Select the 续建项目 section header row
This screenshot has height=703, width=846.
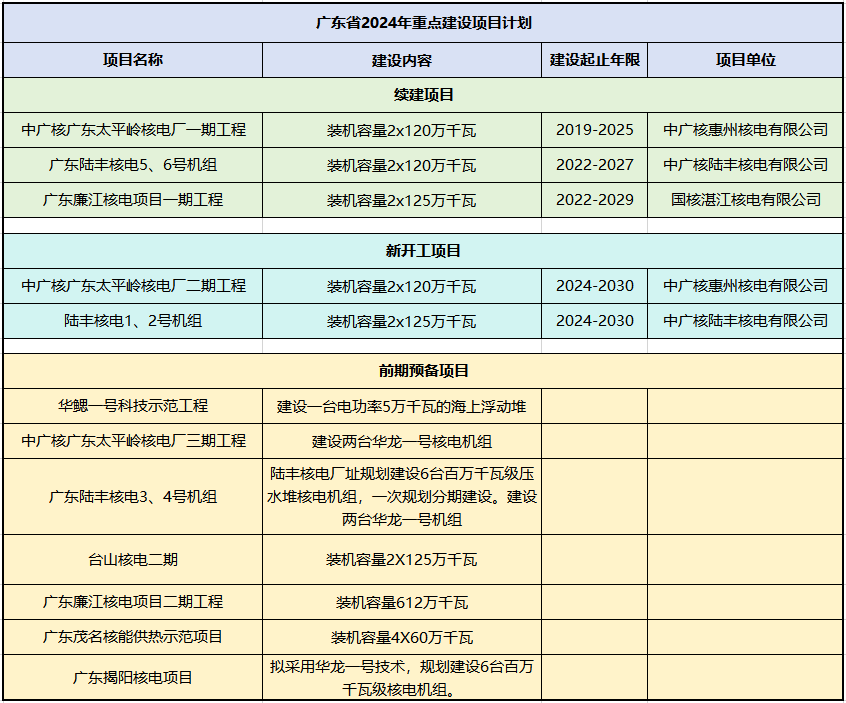tap(423, 95)
